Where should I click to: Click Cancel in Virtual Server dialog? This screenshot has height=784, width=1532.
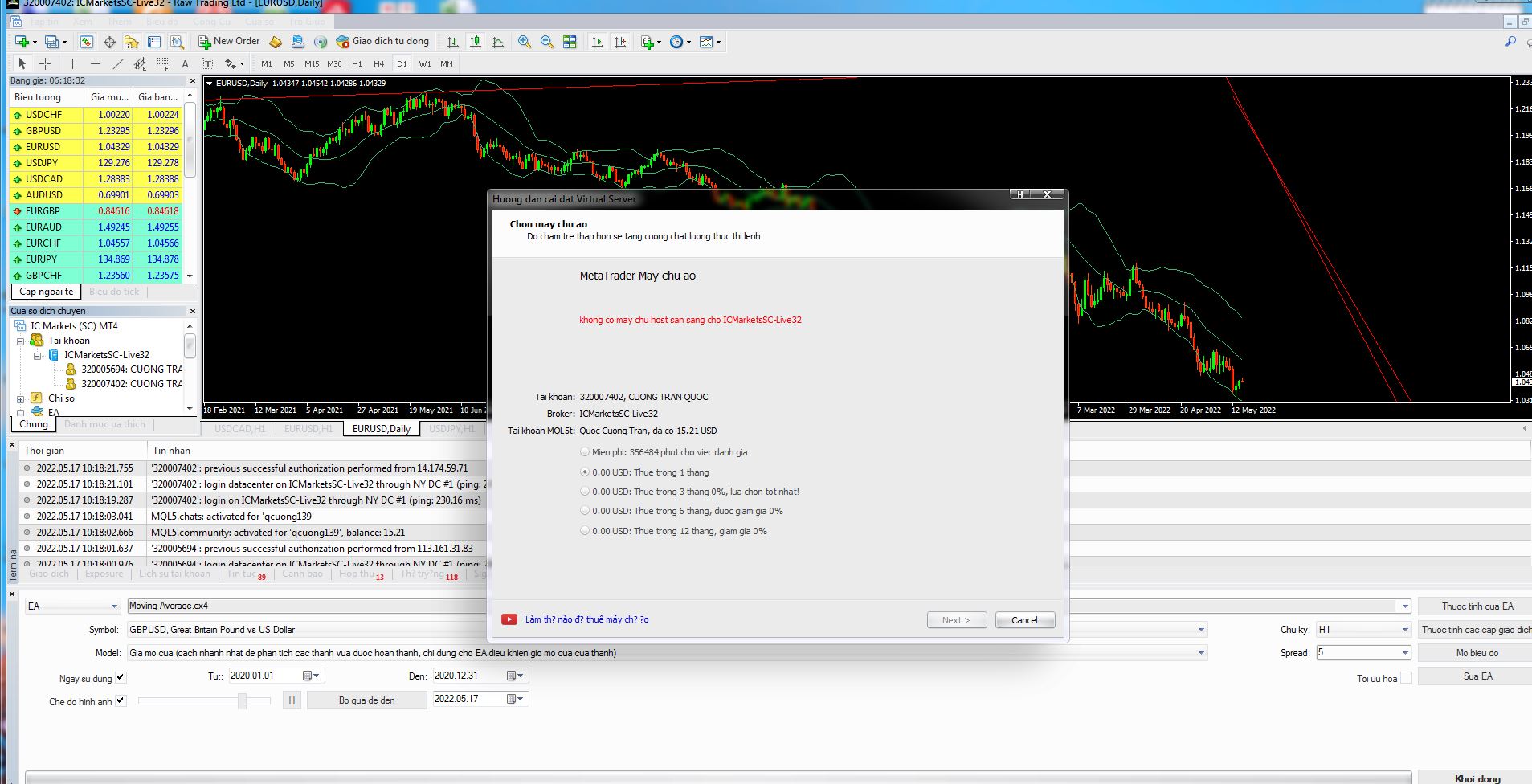[1024, 620]
